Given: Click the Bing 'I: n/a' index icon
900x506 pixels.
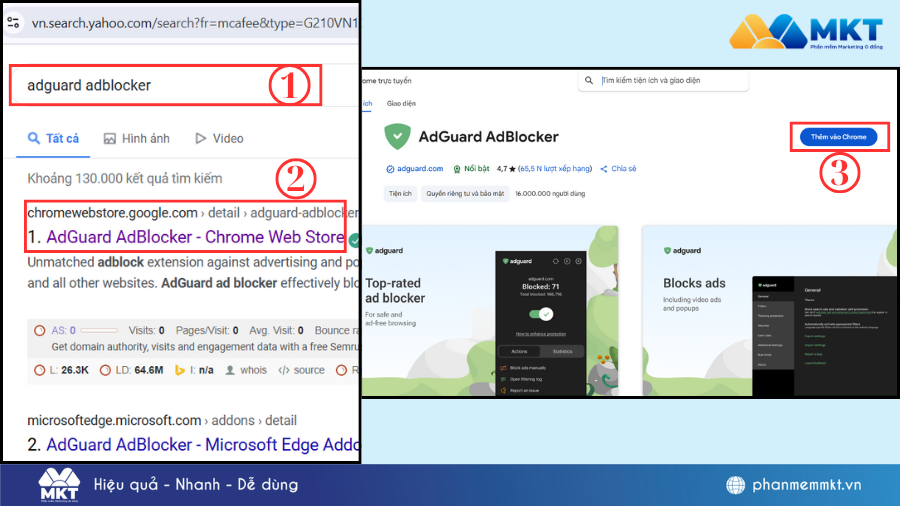Looking at the screenshot, I should pos(180,371).
